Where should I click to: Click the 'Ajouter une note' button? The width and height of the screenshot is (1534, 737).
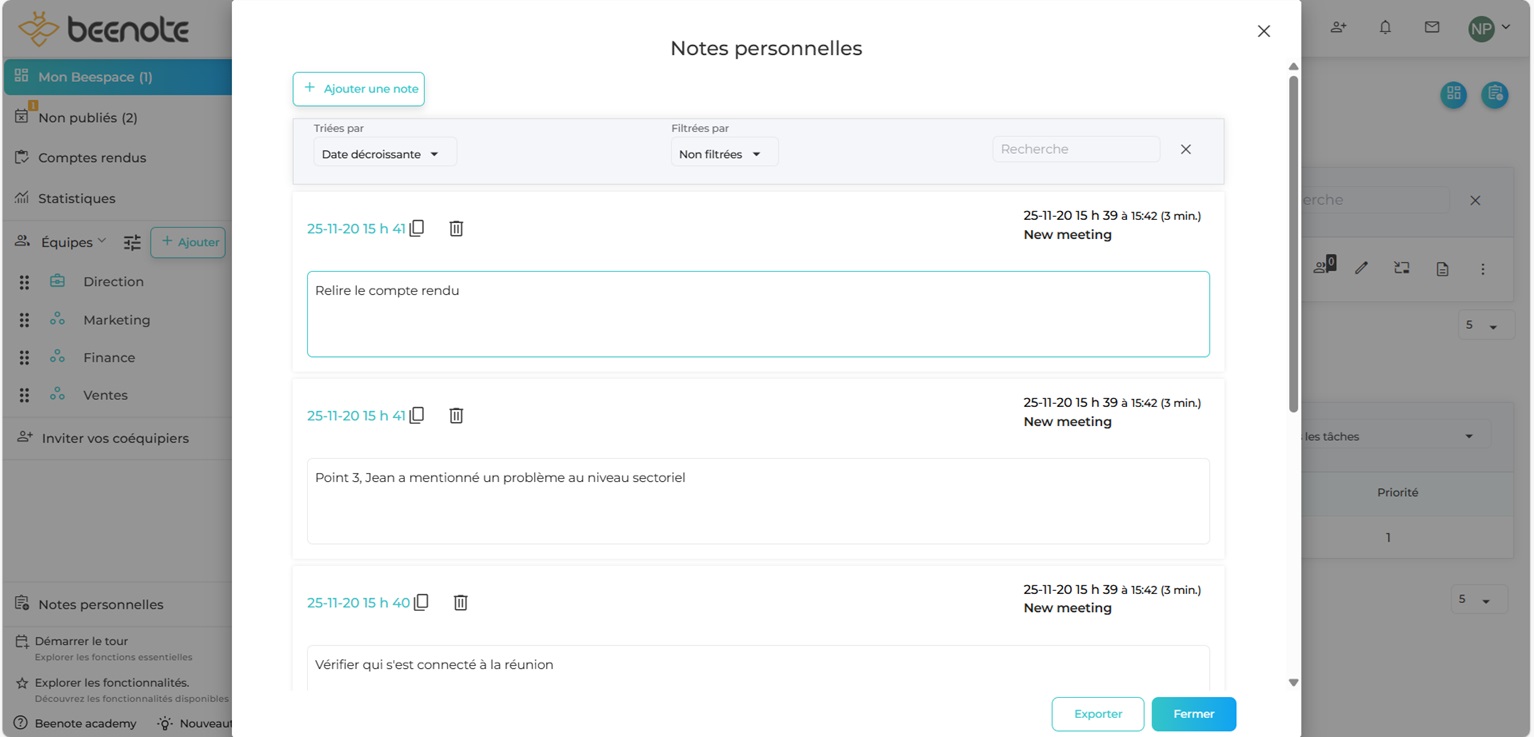pos(358,89)
